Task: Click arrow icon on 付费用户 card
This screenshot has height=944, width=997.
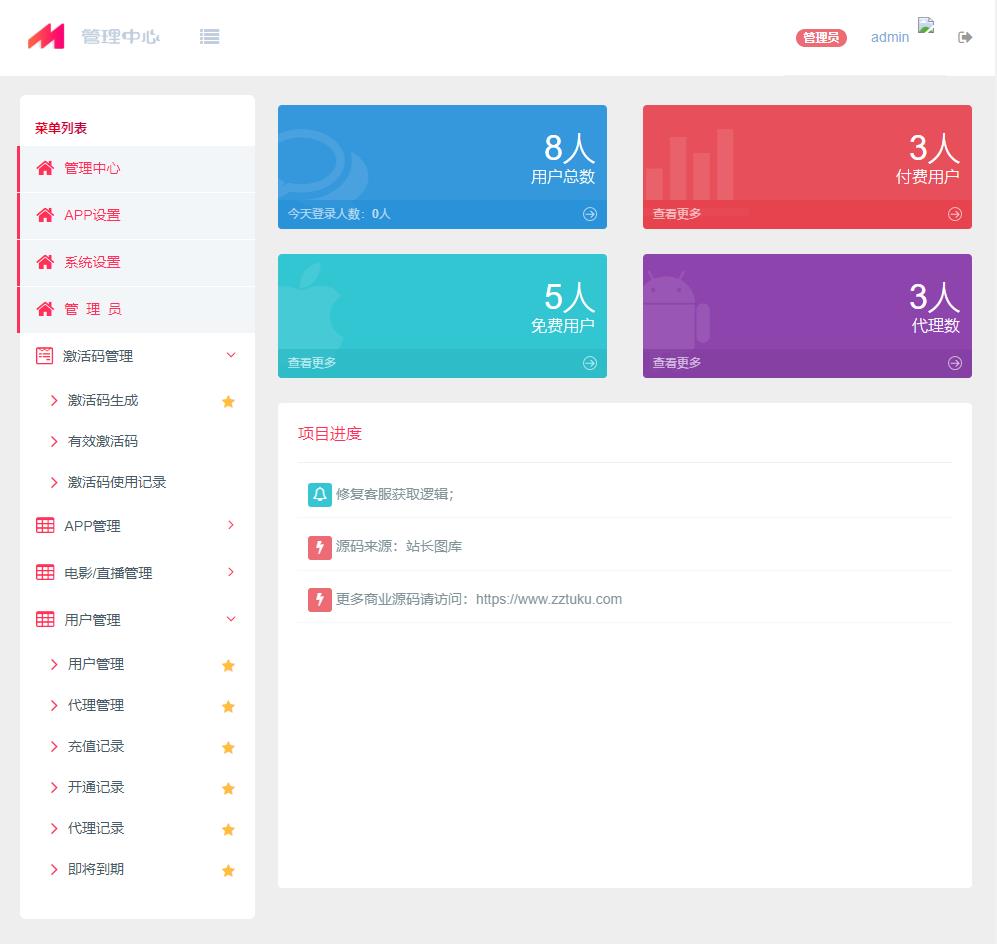Action: [x=955, y=214]
